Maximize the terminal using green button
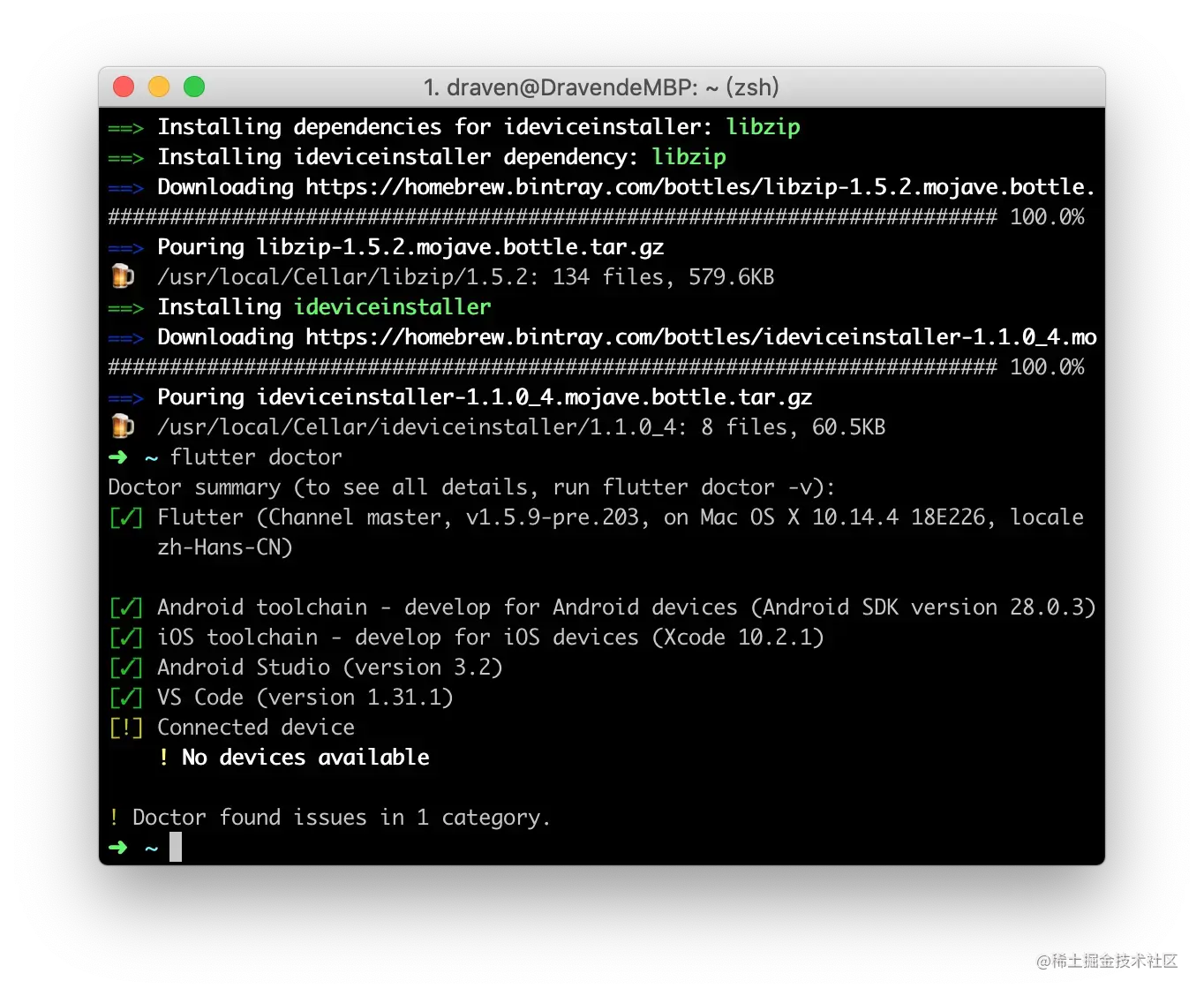 point(194,87)
